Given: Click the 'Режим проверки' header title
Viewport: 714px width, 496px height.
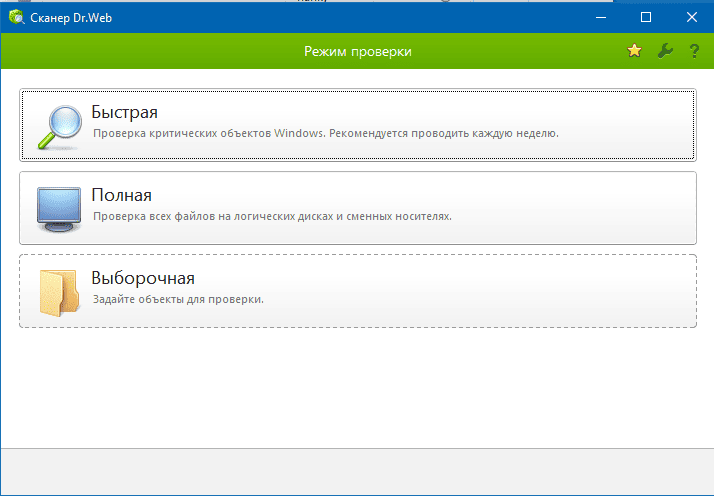Looking at the screenshot, I should (358, 51).
